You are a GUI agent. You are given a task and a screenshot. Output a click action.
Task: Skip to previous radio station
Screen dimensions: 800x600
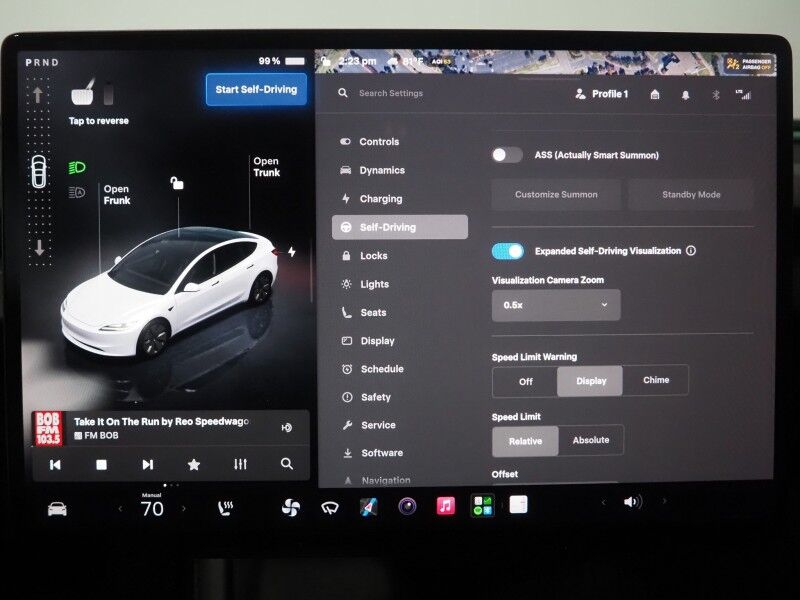pos(55,464)
